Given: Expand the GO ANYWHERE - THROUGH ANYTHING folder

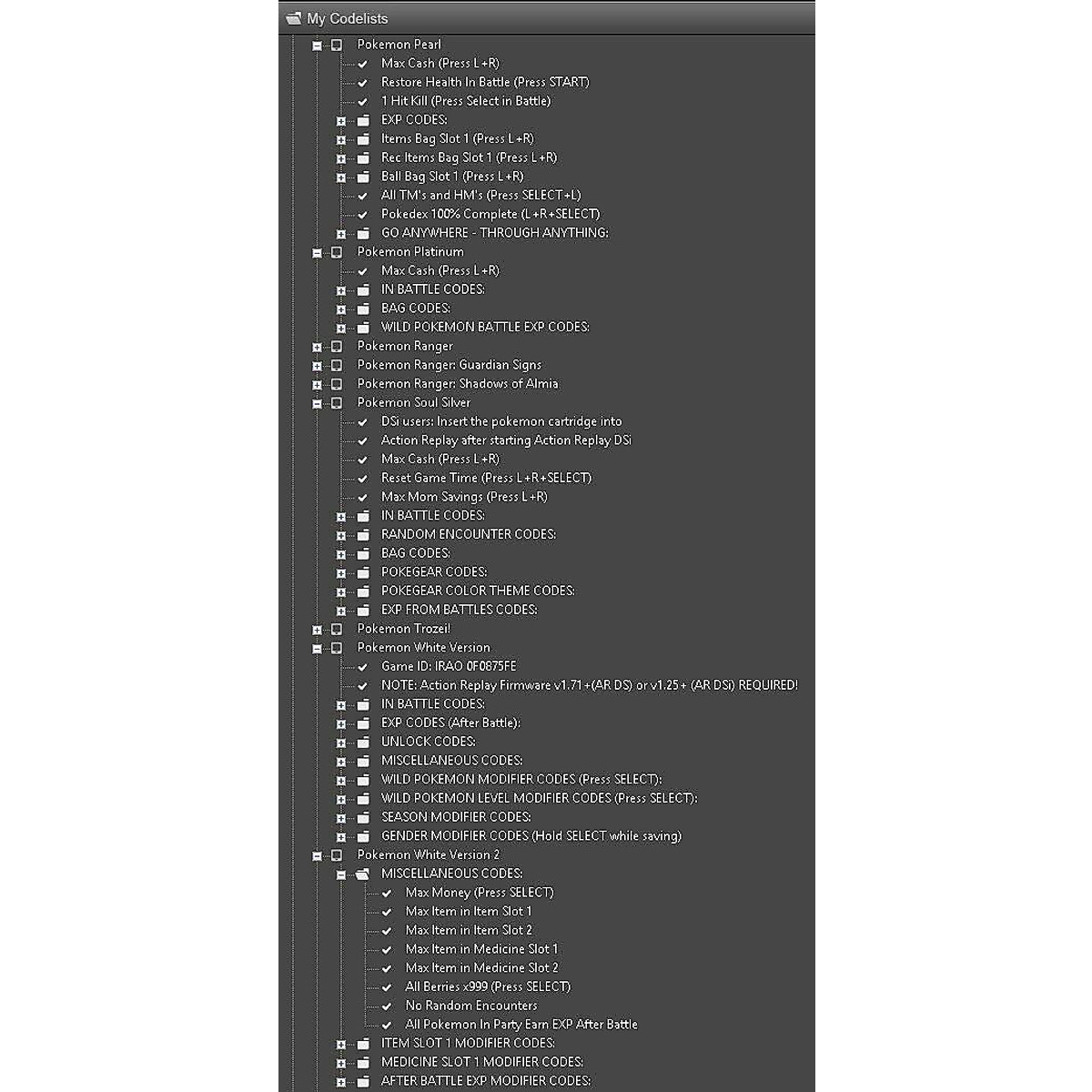Looking at the screenshot, I should click(x=341, y=233).
